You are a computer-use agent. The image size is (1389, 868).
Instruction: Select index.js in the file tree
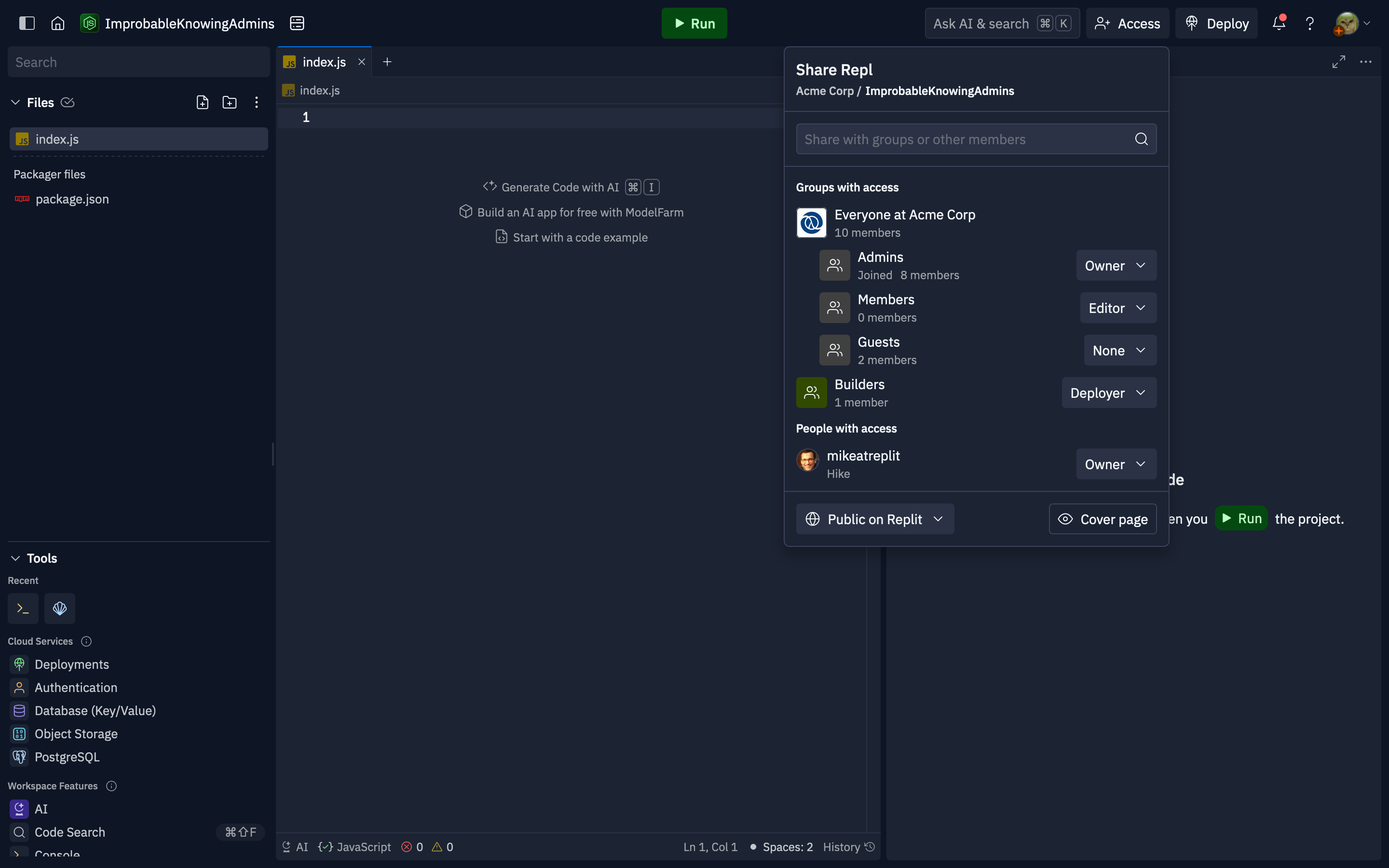(138, 139)
